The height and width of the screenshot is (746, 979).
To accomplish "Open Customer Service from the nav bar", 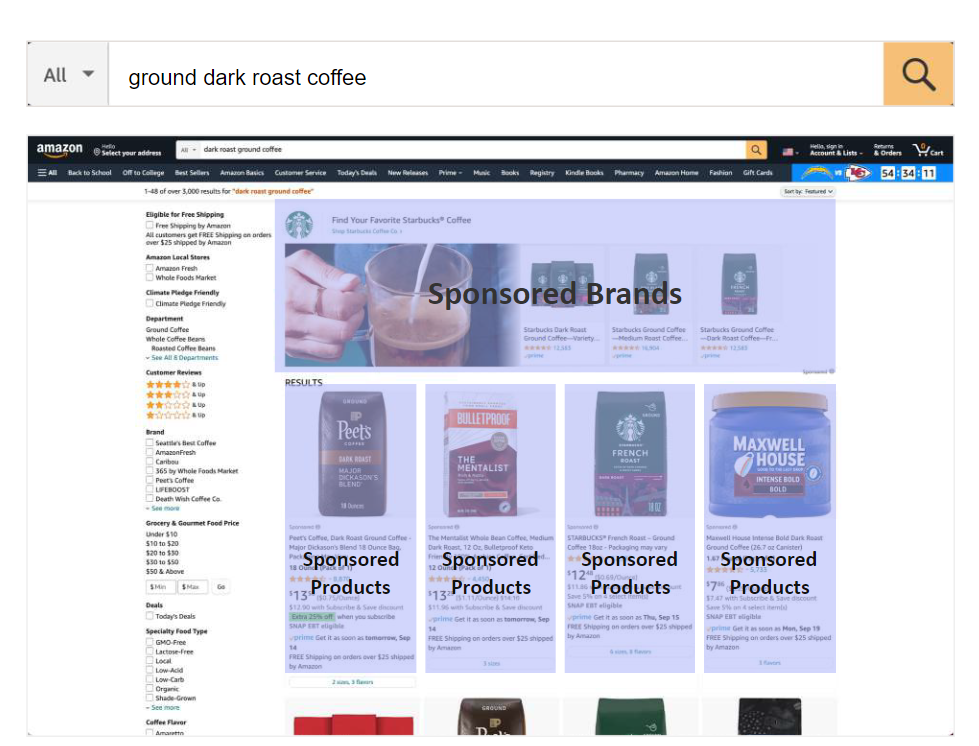I will (x=300, y=172).
